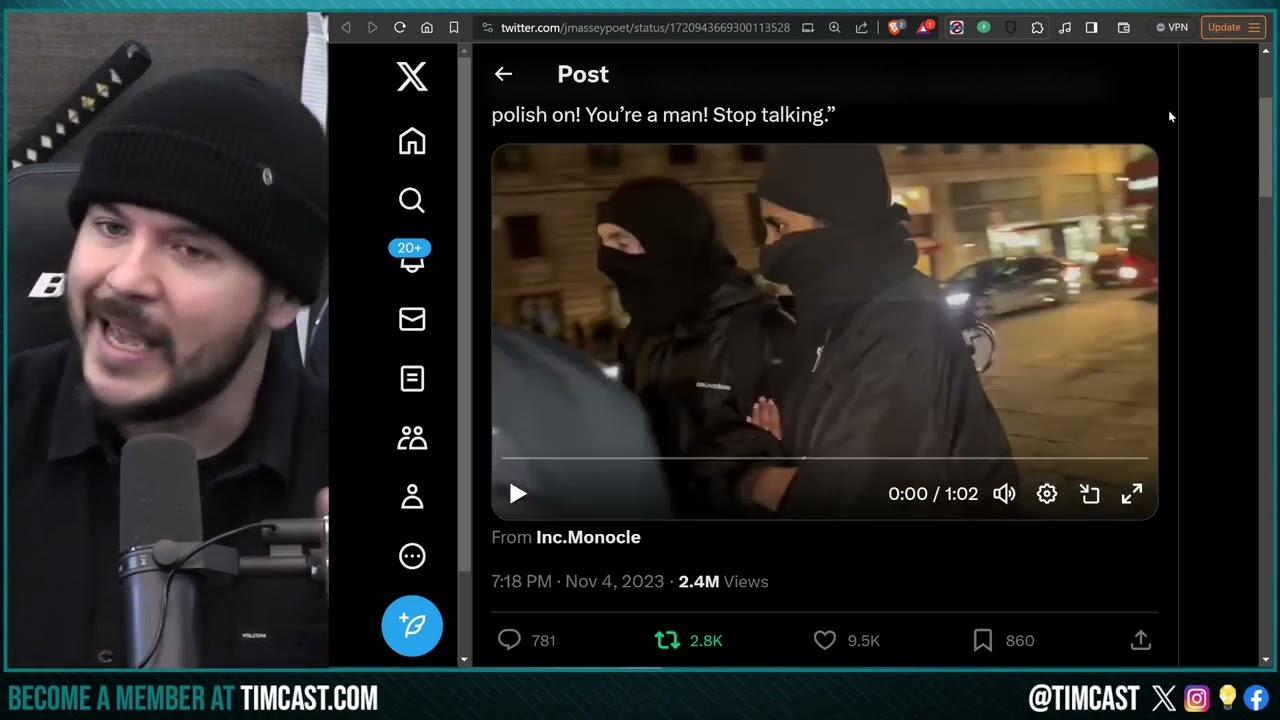Open Profile icon in the sidebar
1280x720 pixels.
[412, 497]
